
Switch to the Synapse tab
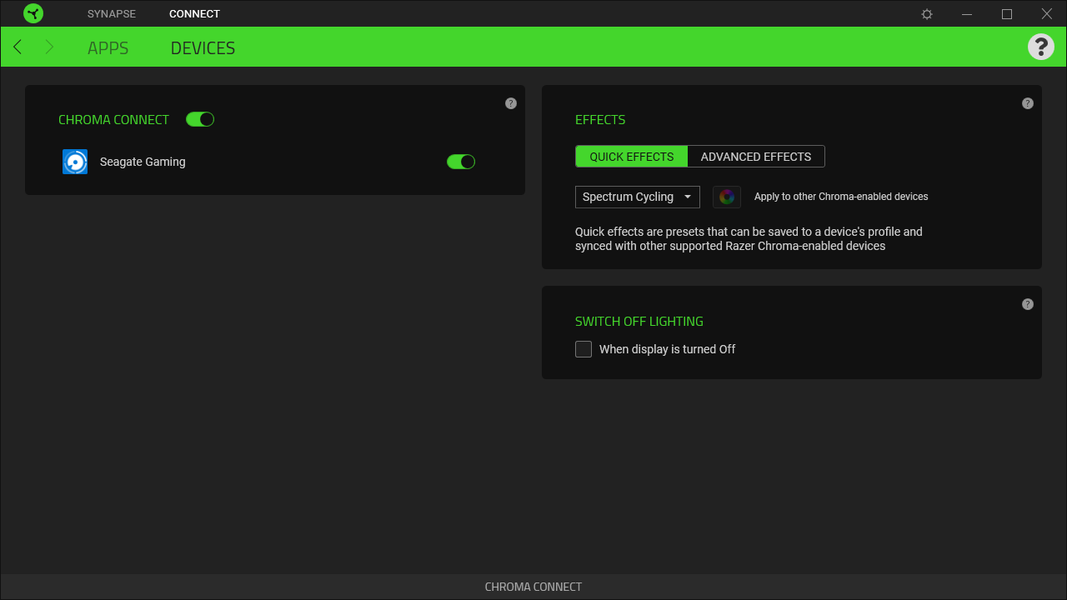pos(112,14)
